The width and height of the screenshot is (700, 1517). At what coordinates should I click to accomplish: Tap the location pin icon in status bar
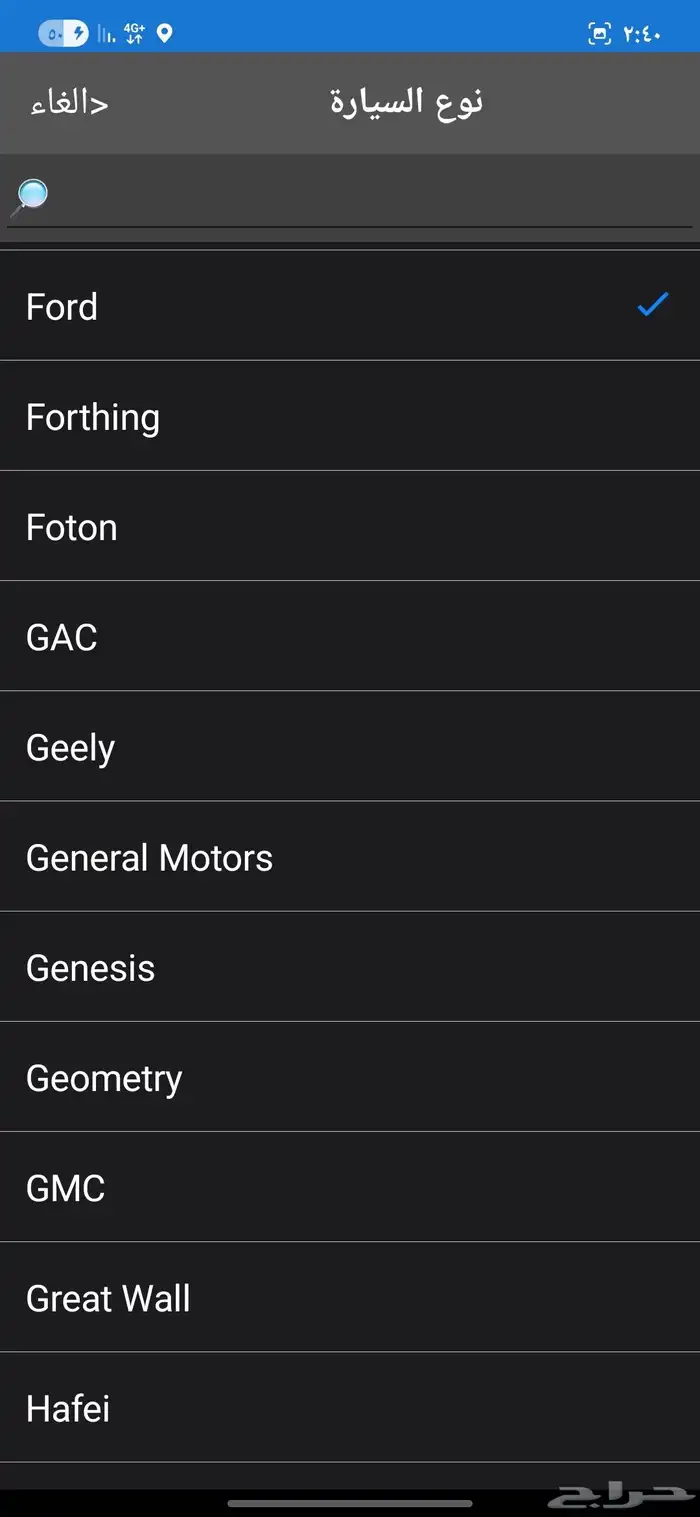point(165,33)
